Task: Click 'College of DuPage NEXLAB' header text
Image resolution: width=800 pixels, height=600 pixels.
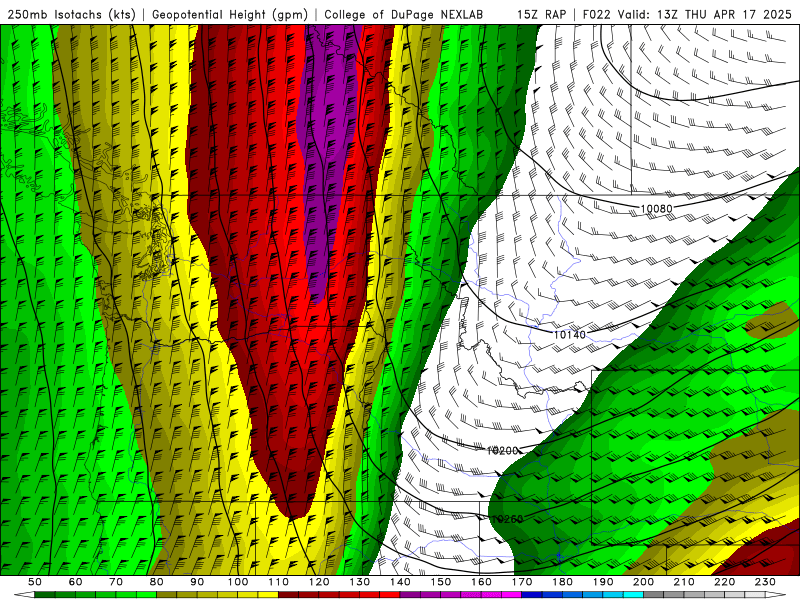Action: [403, 14]
